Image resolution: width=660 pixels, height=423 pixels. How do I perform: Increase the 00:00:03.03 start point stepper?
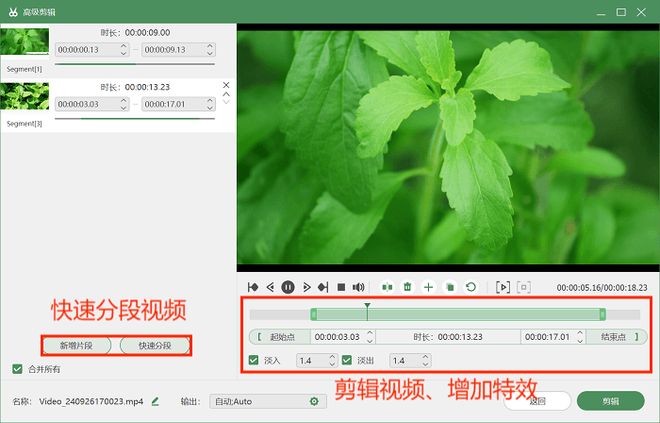tap(370, 333)
